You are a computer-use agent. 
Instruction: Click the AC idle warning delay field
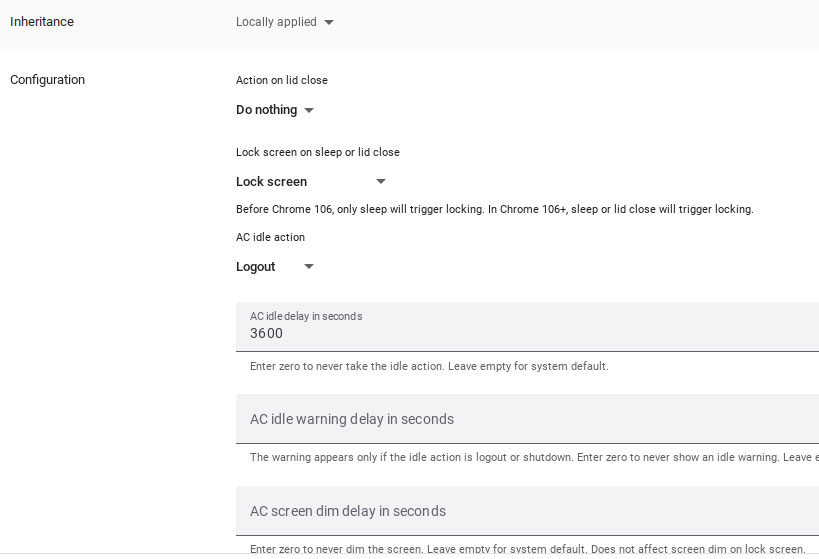[x=527, y=419]
